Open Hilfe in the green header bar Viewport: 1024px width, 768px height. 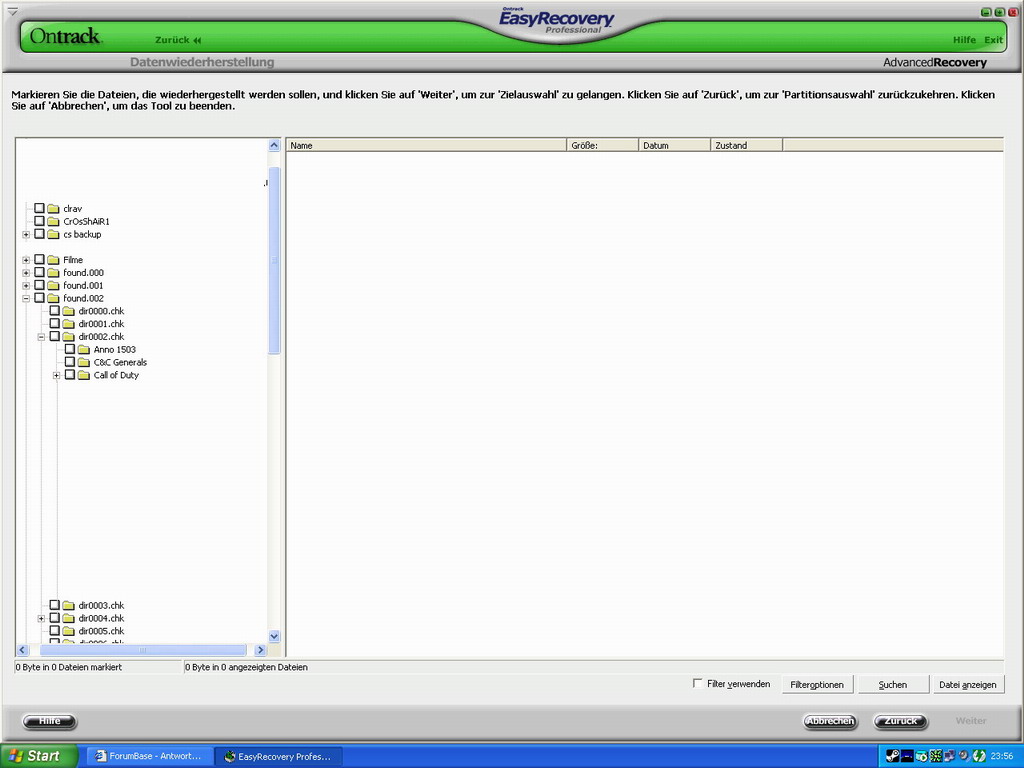(x=964, y=40)
